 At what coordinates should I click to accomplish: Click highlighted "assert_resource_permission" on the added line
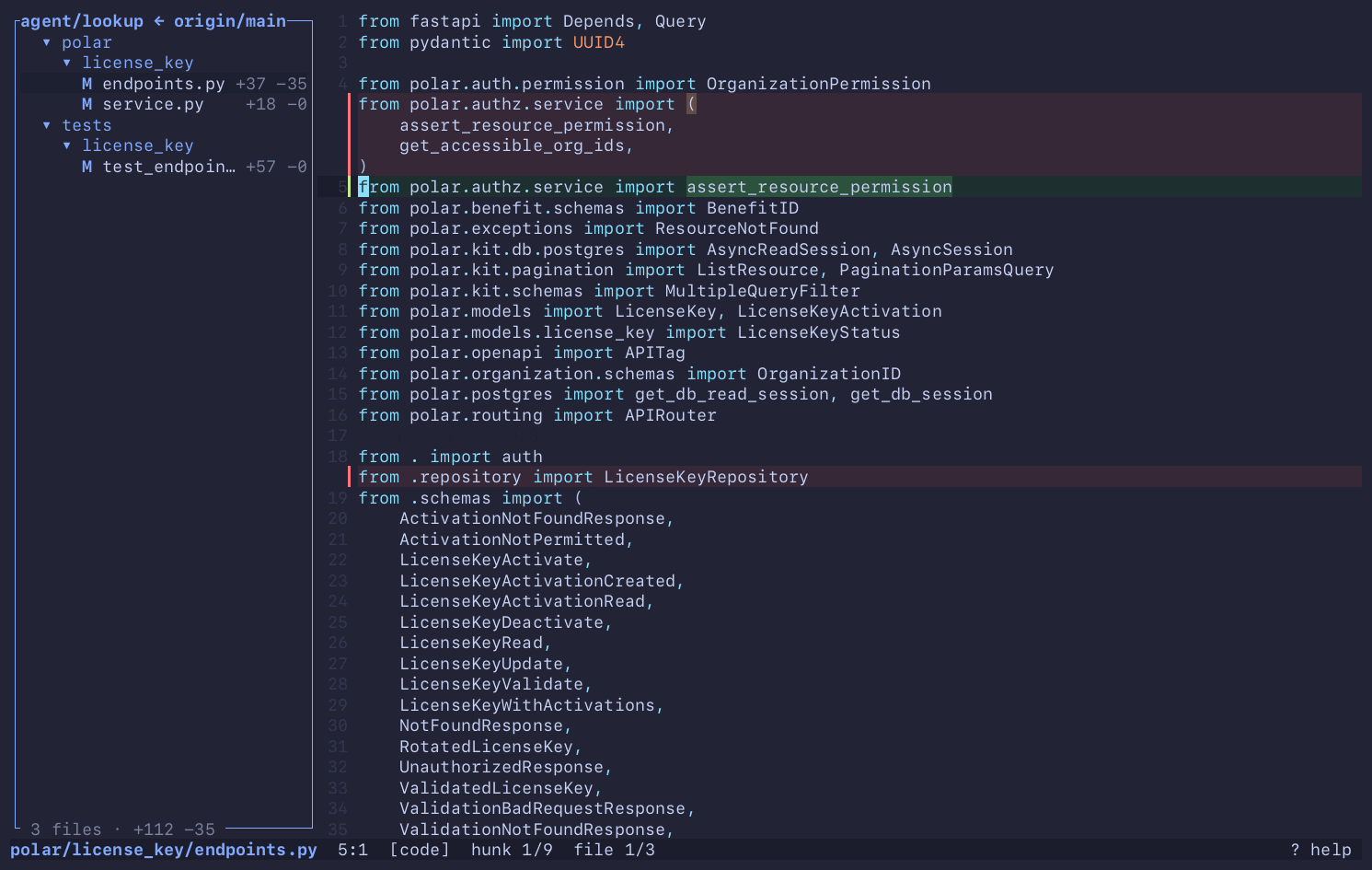pyautogui.click(x=819, y=187)
